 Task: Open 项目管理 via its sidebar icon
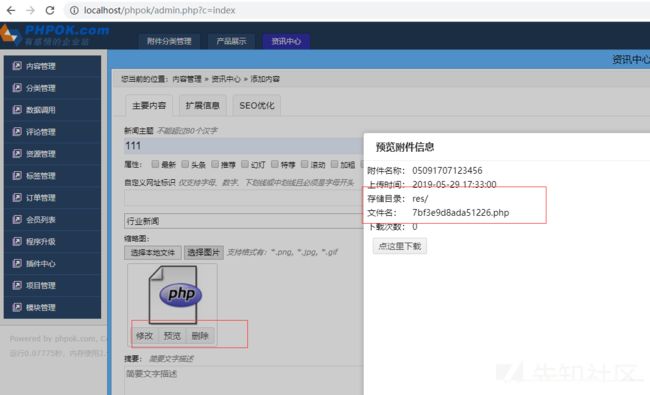[17, 285]
